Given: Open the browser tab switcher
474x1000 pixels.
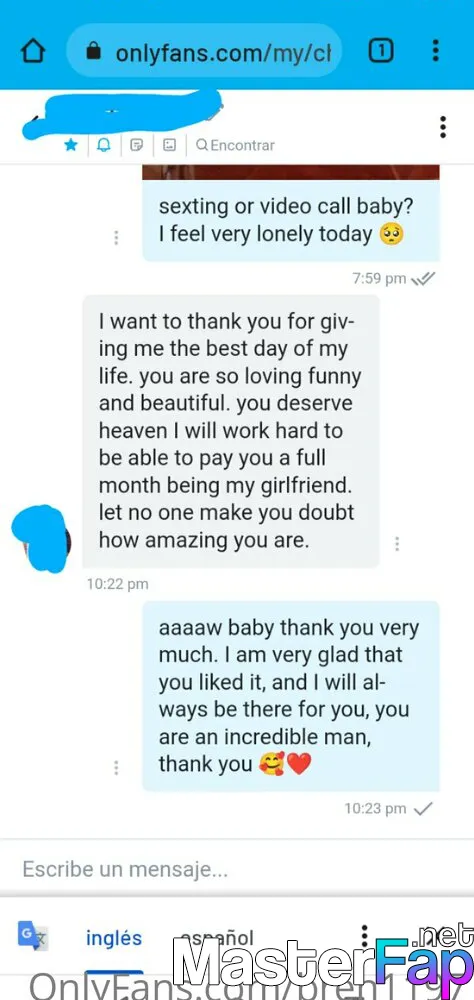Looking at the screenshot, I should pos(381,50).
